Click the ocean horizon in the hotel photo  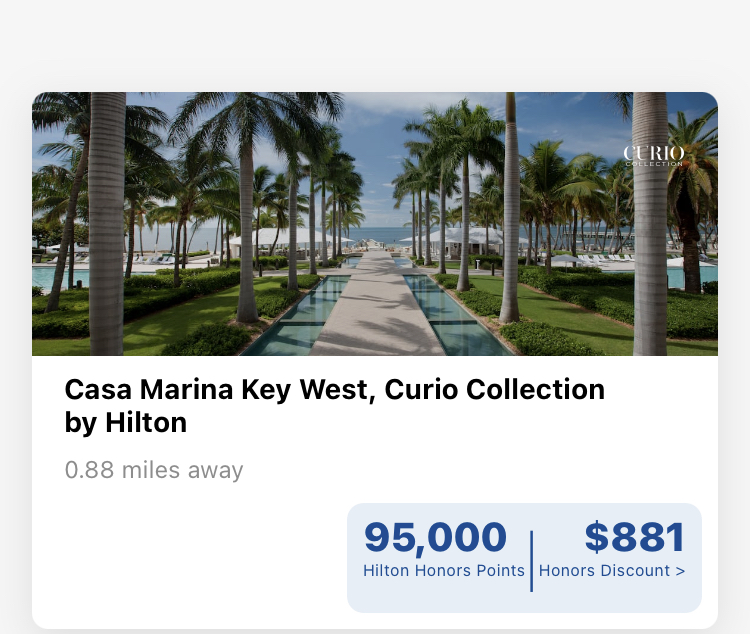375,232
